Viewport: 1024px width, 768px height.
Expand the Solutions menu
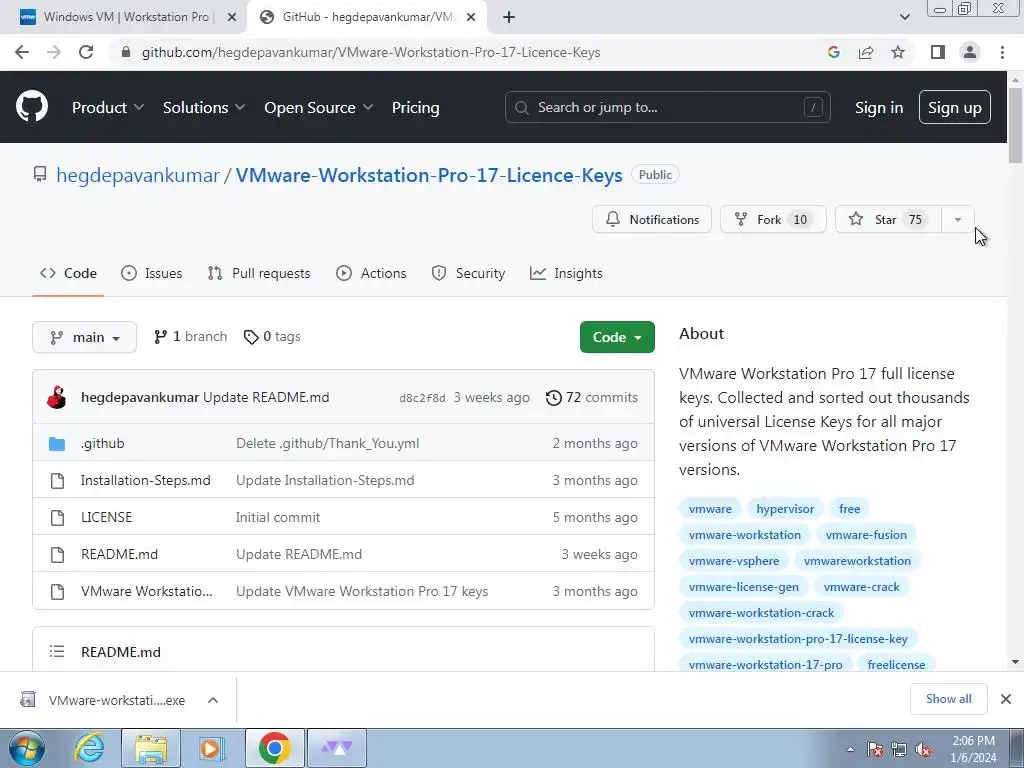204,108
